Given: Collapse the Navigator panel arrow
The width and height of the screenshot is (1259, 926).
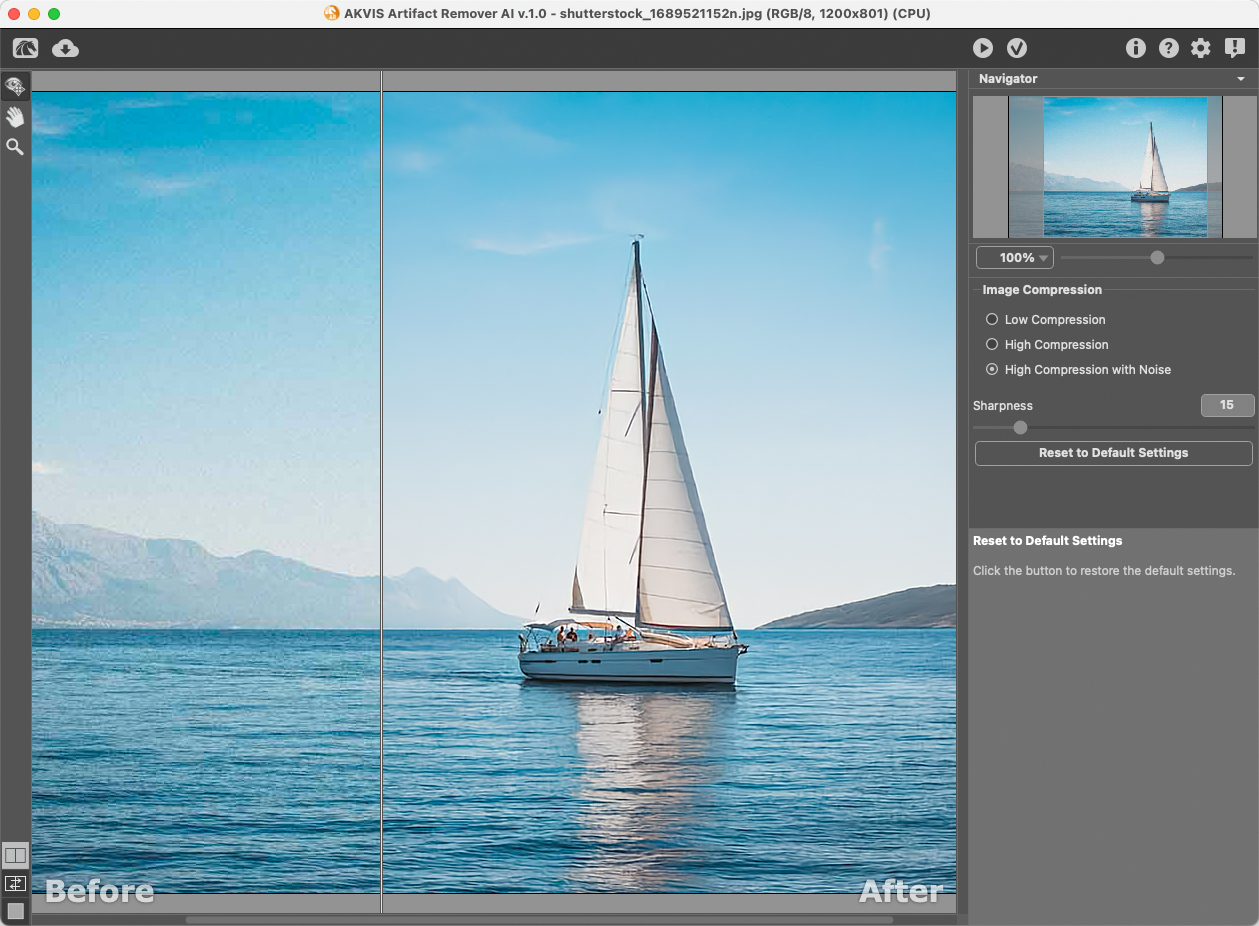Looking at the screenshot, I should [x=1241, y=79].
